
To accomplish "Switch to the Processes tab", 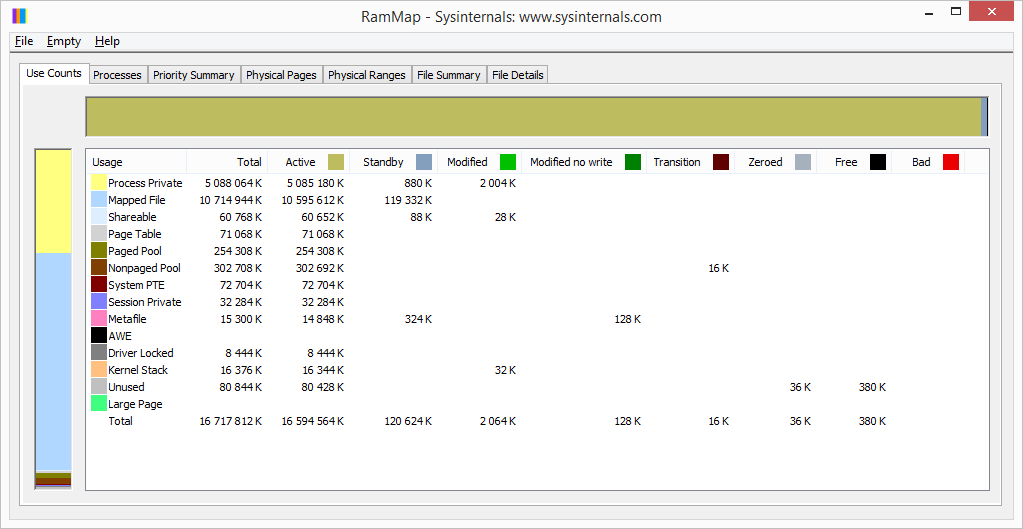I will coord(117,75).
